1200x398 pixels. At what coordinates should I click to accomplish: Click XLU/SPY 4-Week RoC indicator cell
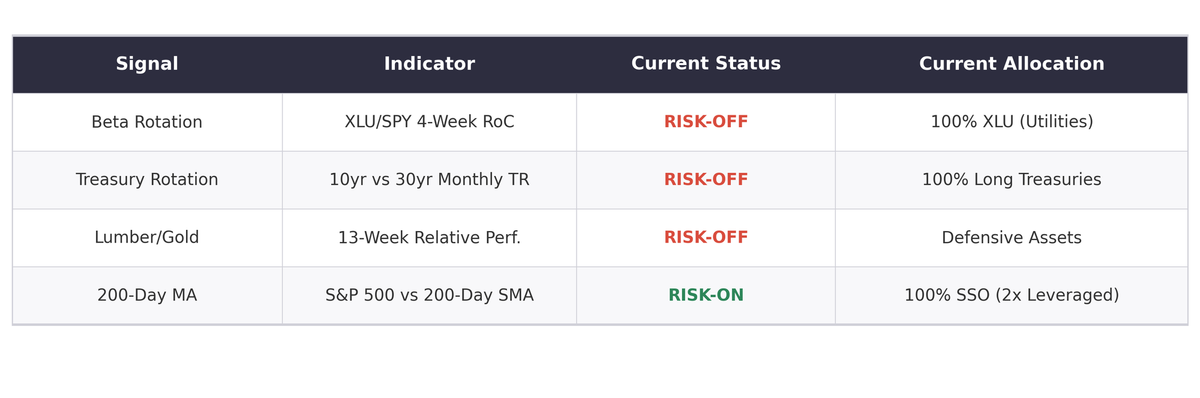[429, 122]
